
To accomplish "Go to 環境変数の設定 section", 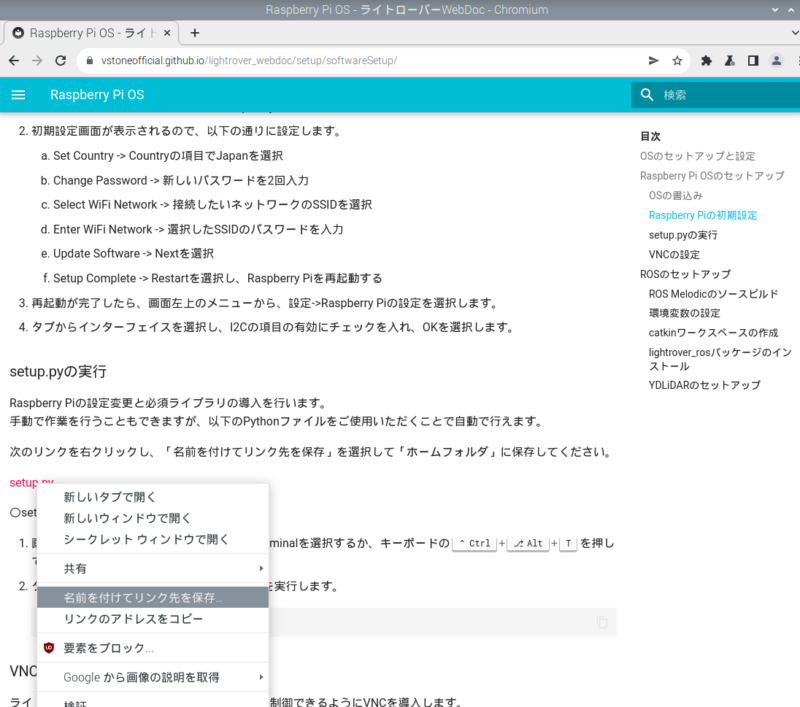I will pos(684,313).
